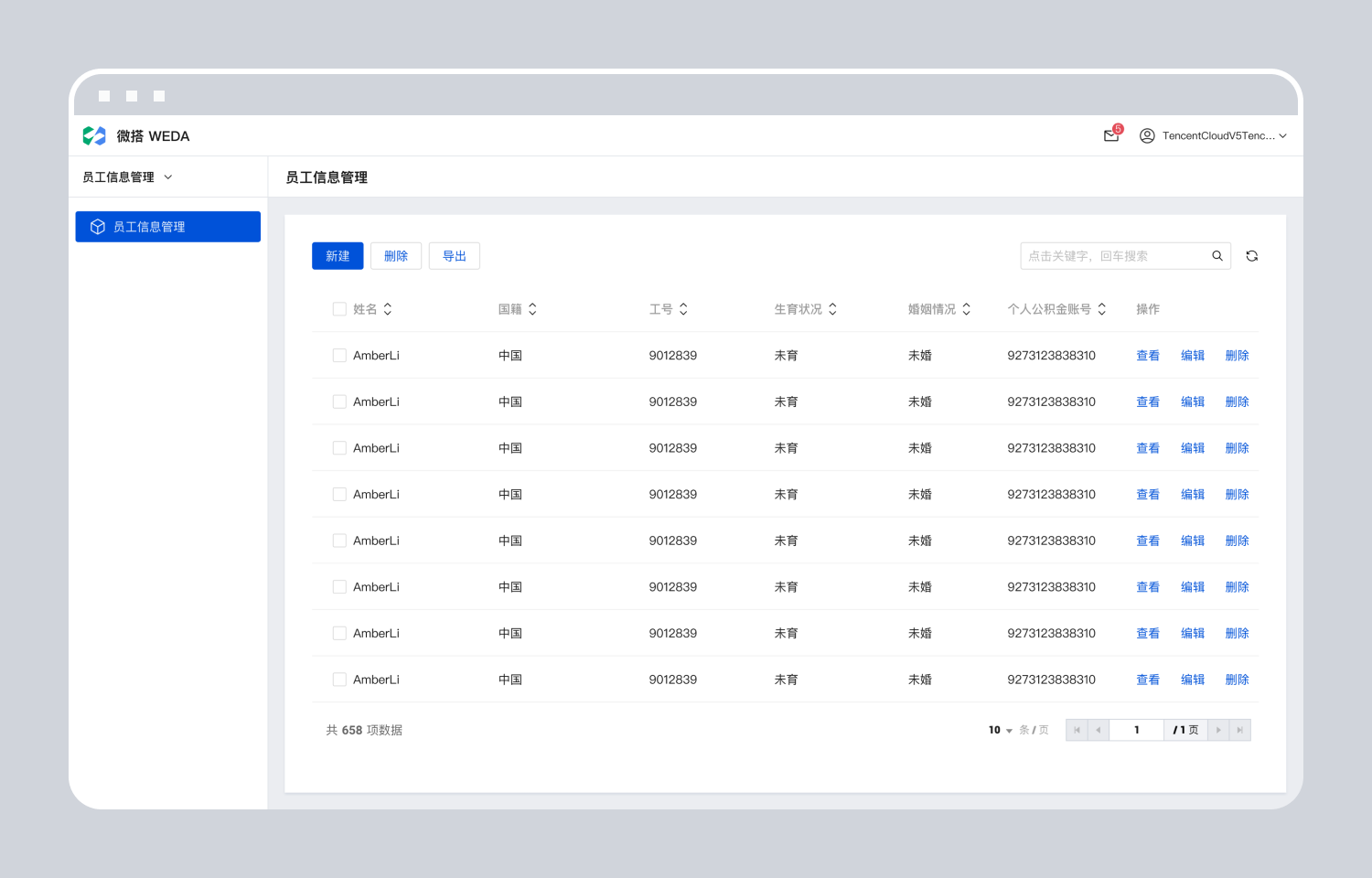Click the 微搭 WEDA brand text
The width and height of the screenshot is (1372, 878).
pos(153,136)
